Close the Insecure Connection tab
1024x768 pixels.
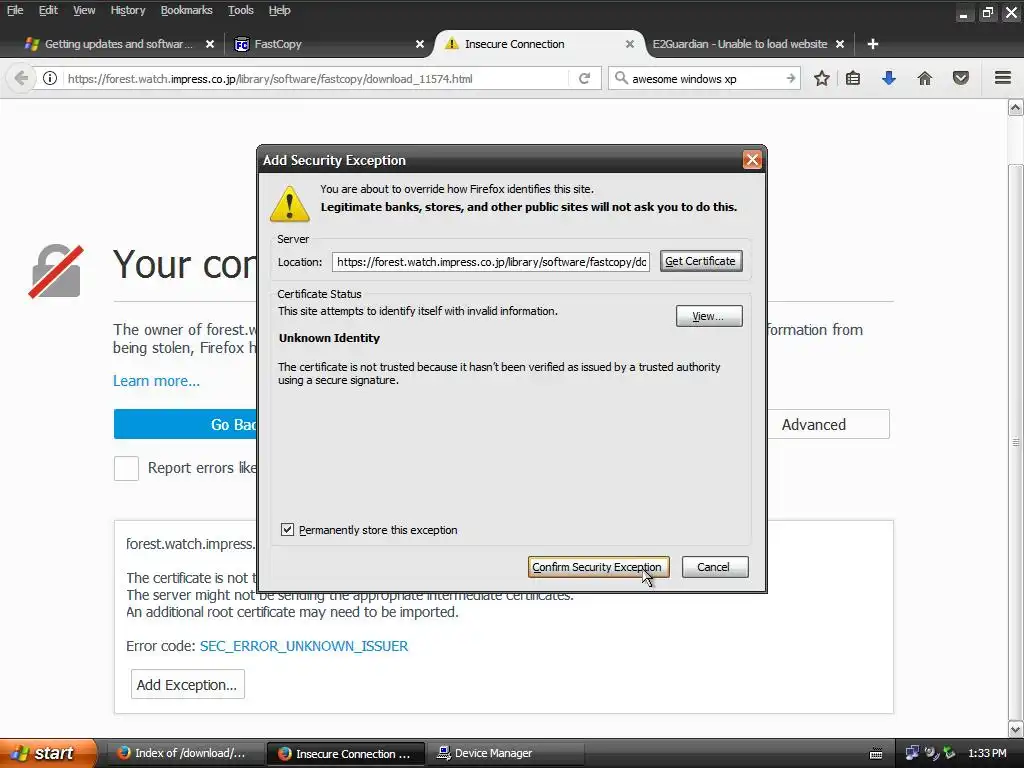click(630, 44)
